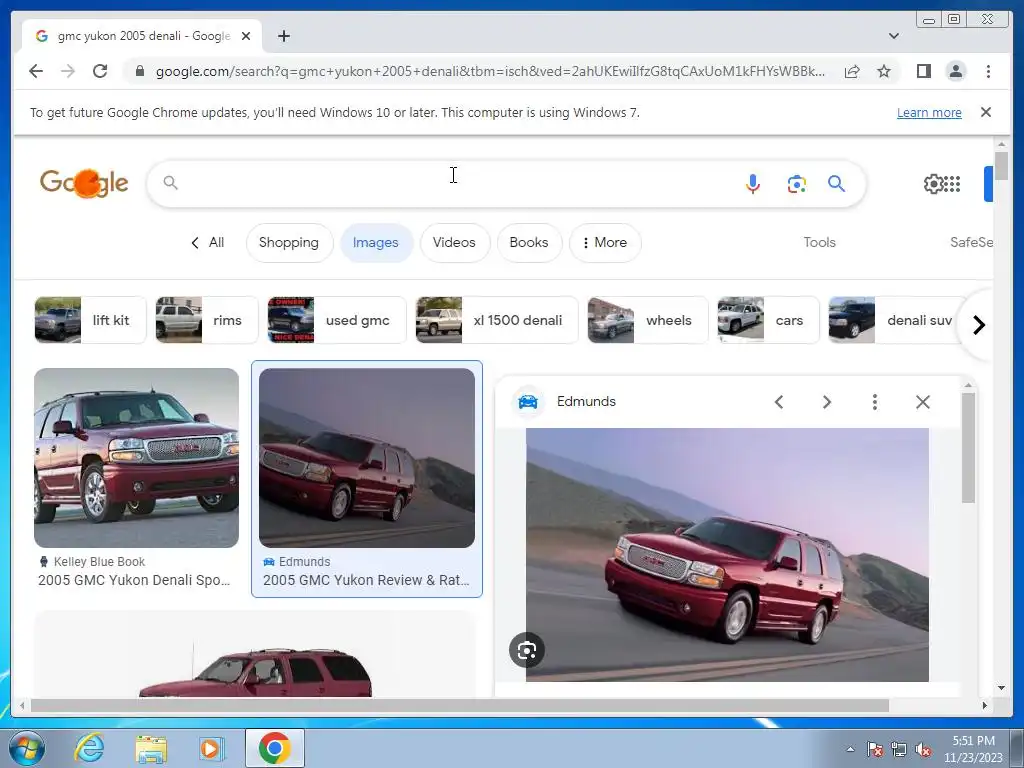Viewport: 1024px width, 768px height.
Task: Visit Edmunds source in preview panel
Action: (x=586, y=401)
